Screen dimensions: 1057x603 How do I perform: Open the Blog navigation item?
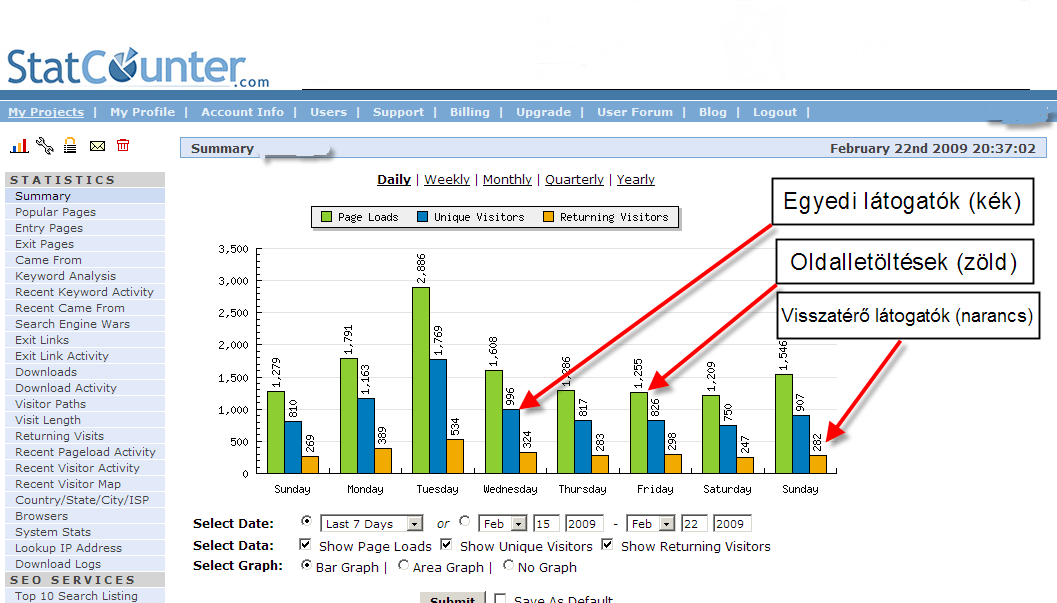point(713,112)
